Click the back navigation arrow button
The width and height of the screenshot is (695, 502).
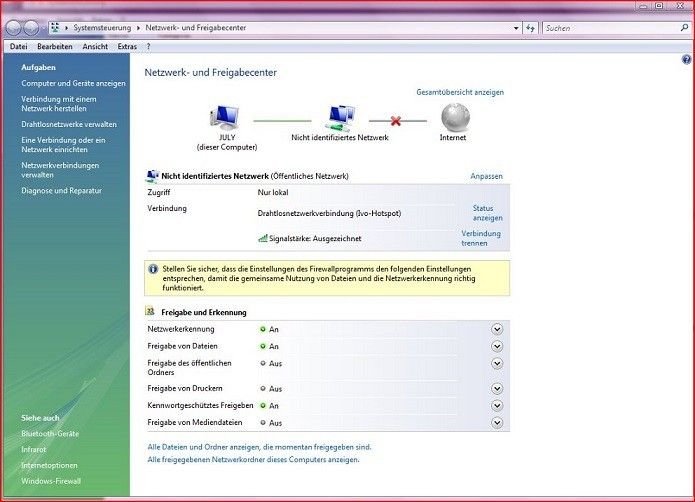click(14, 28)
